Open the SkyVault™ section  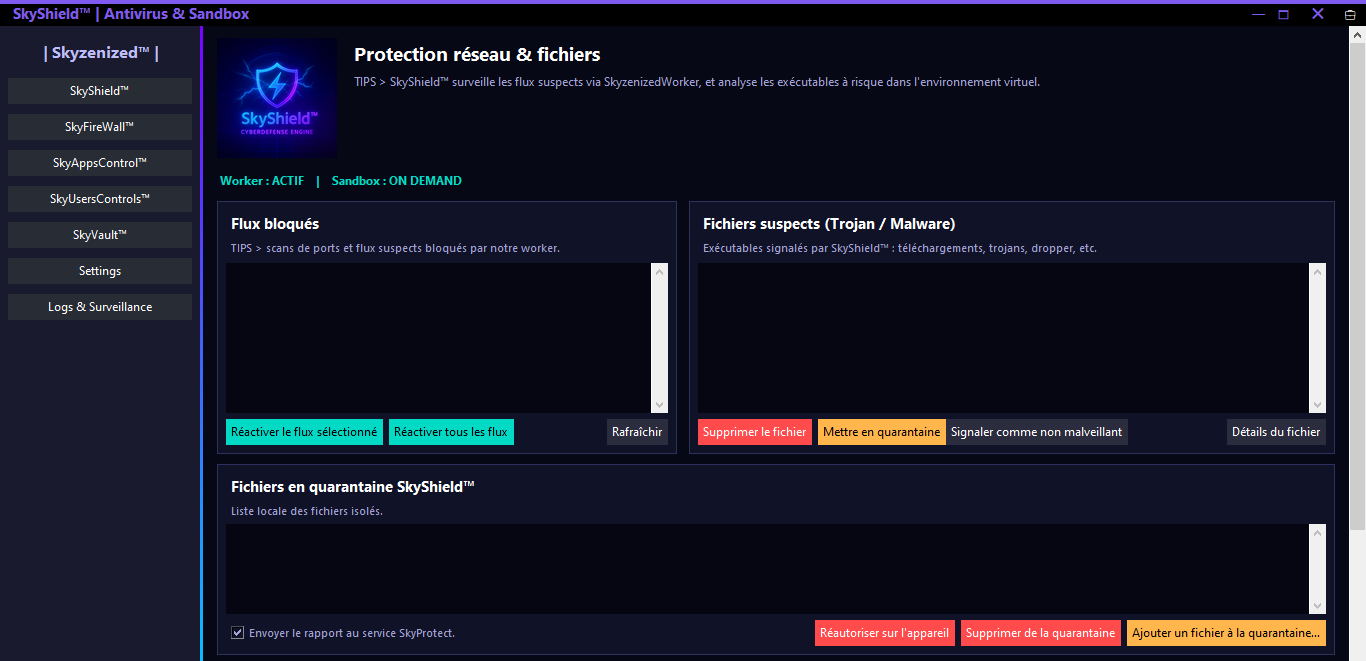pyautogui.click(x=100, y=235)
